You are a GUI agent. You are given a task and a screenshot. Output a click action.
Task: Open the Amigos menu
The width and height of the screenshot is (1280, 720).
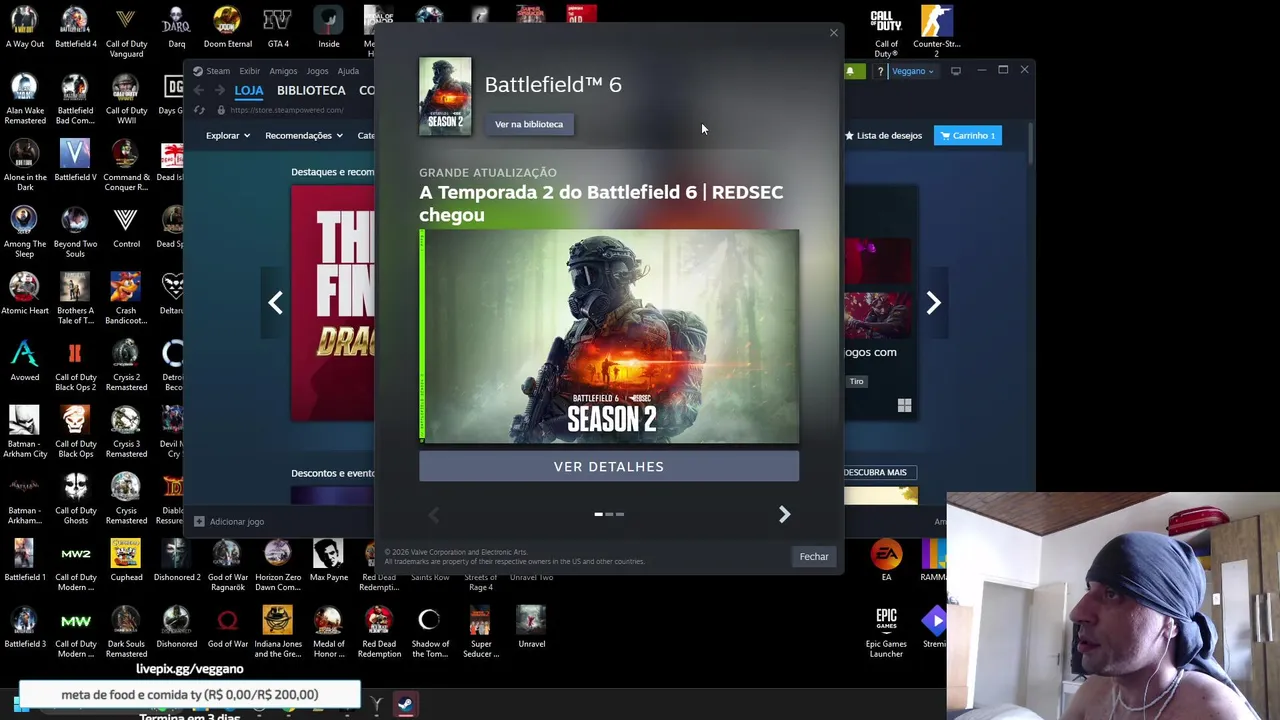point(283,71)
